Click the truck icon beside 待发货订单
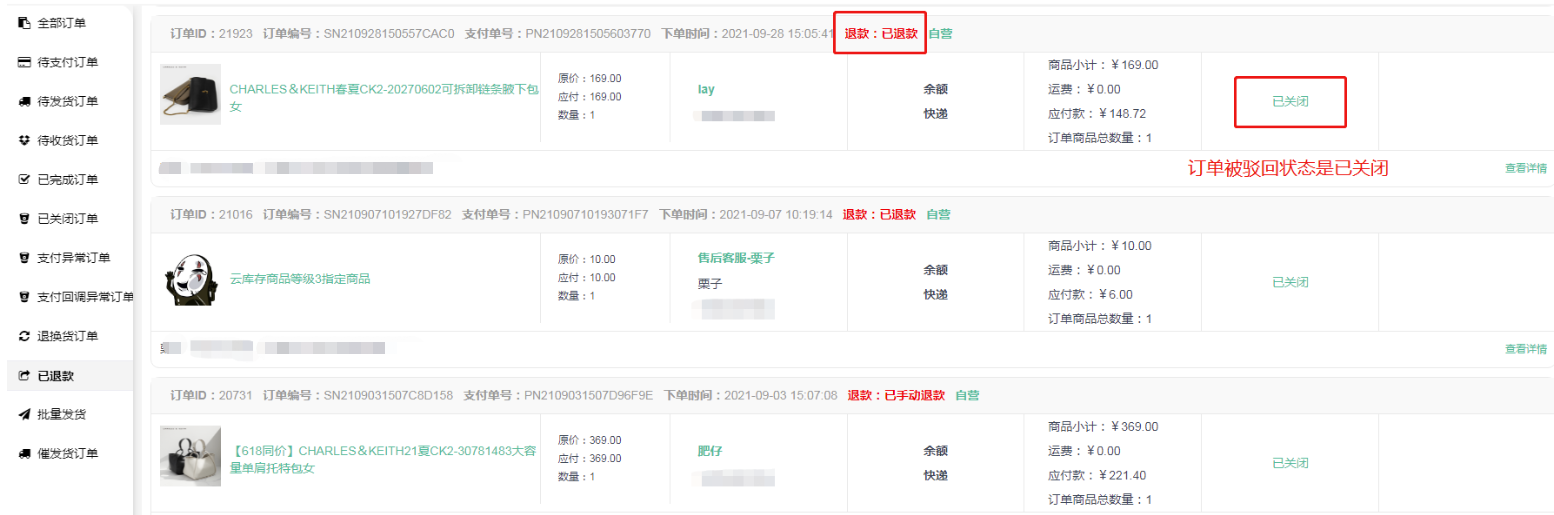The height and width of the screenshot is (515, 1554). 24,101
